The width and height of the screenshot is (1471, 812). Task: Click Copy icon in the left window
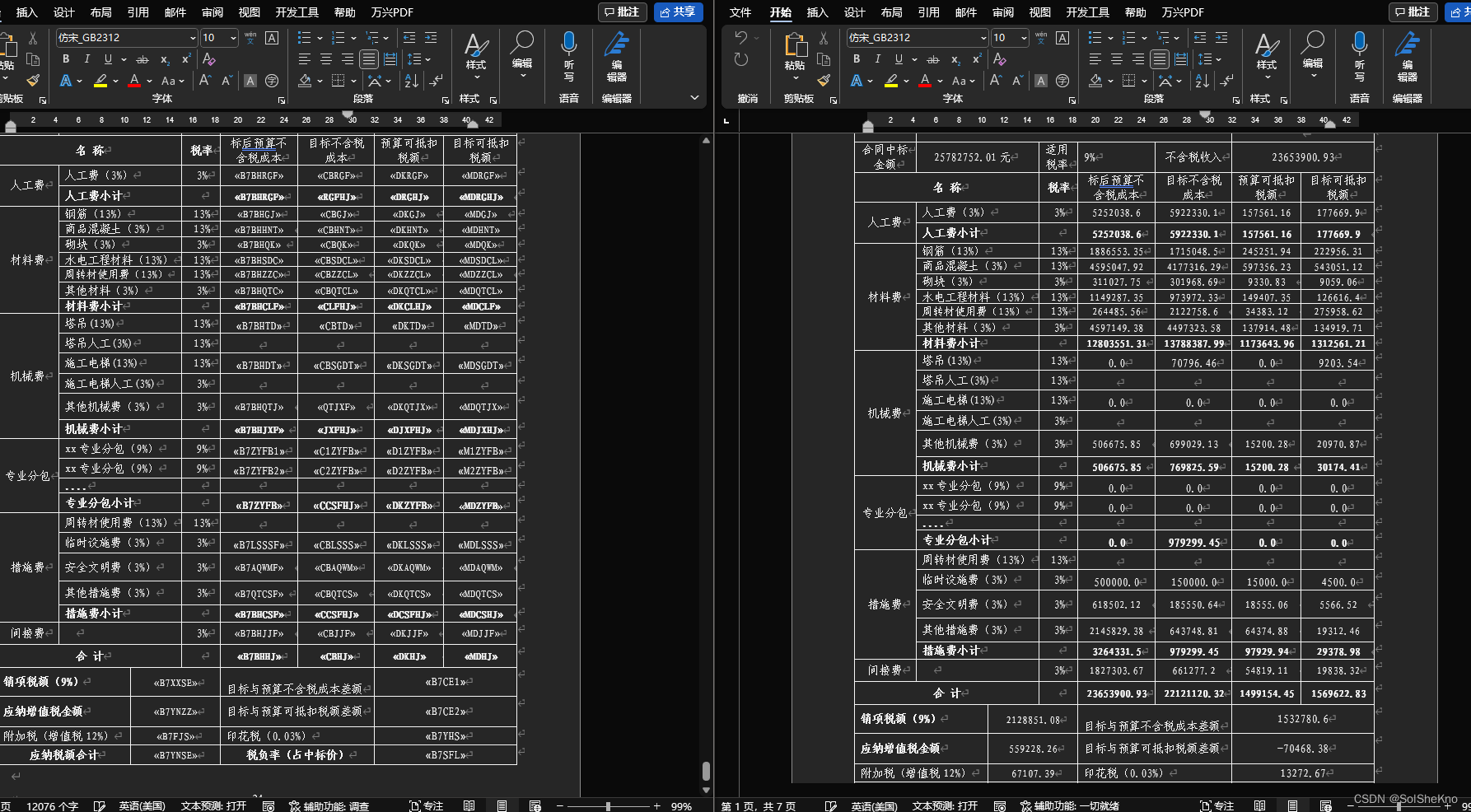(x=33, y=59)
